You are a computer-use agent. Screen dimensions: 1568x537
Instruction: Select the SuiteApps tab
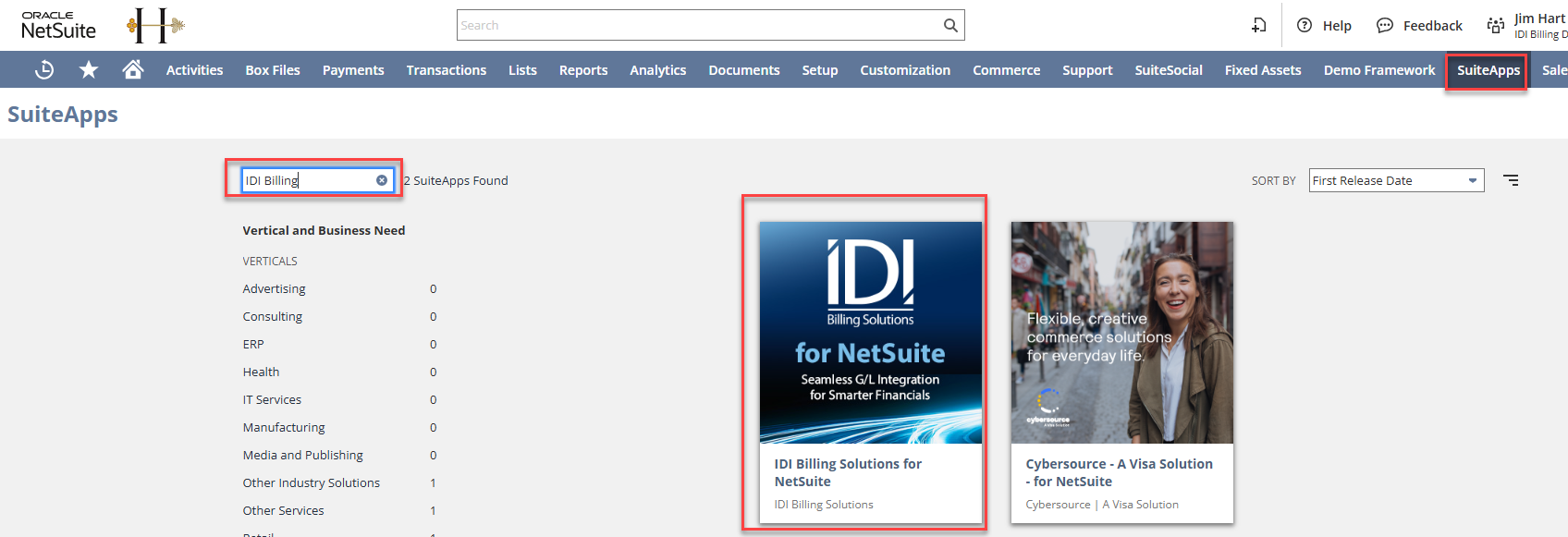tap(1488, 70)
